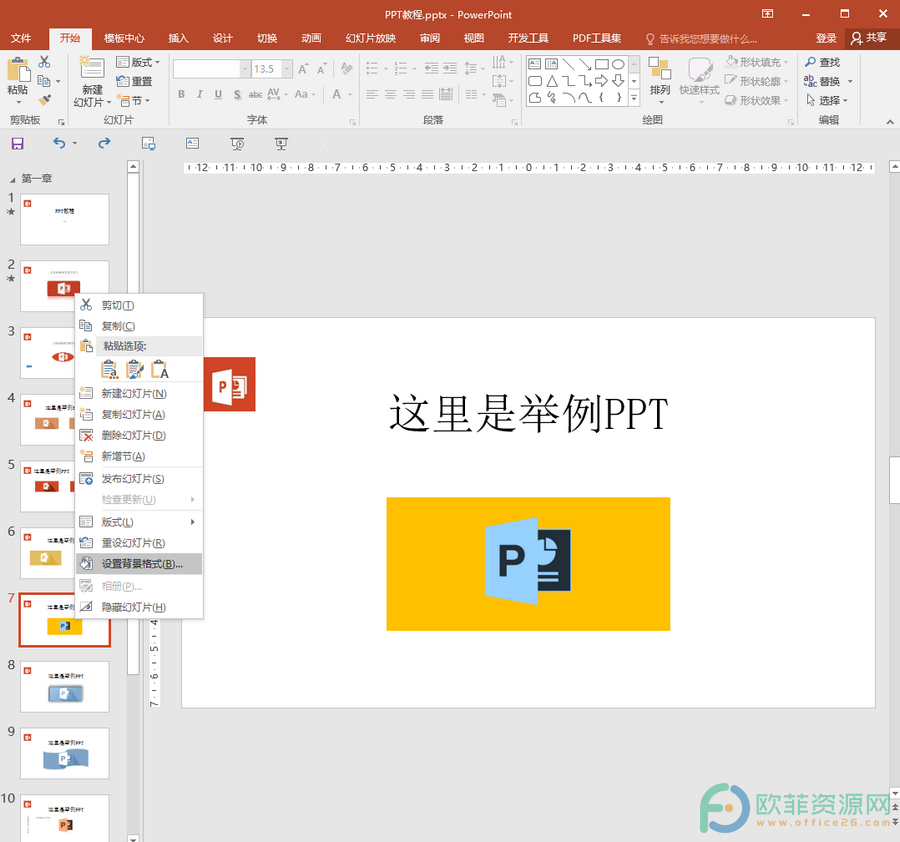Open the Layout (版式) dropdown in ribbon
Image resolution: width=900 pixels, height=842 pixels.
(138, 62)
